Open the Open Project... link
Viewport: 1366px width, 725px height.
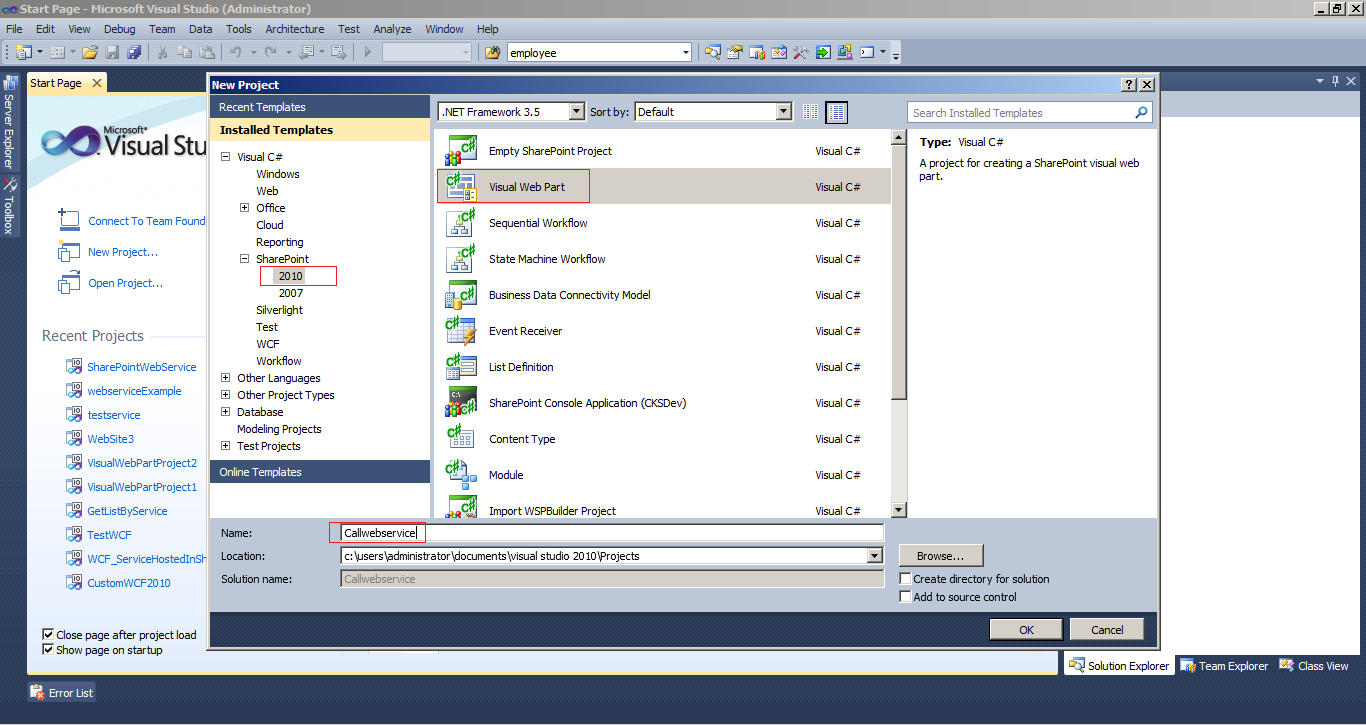(x=125, y=283)
